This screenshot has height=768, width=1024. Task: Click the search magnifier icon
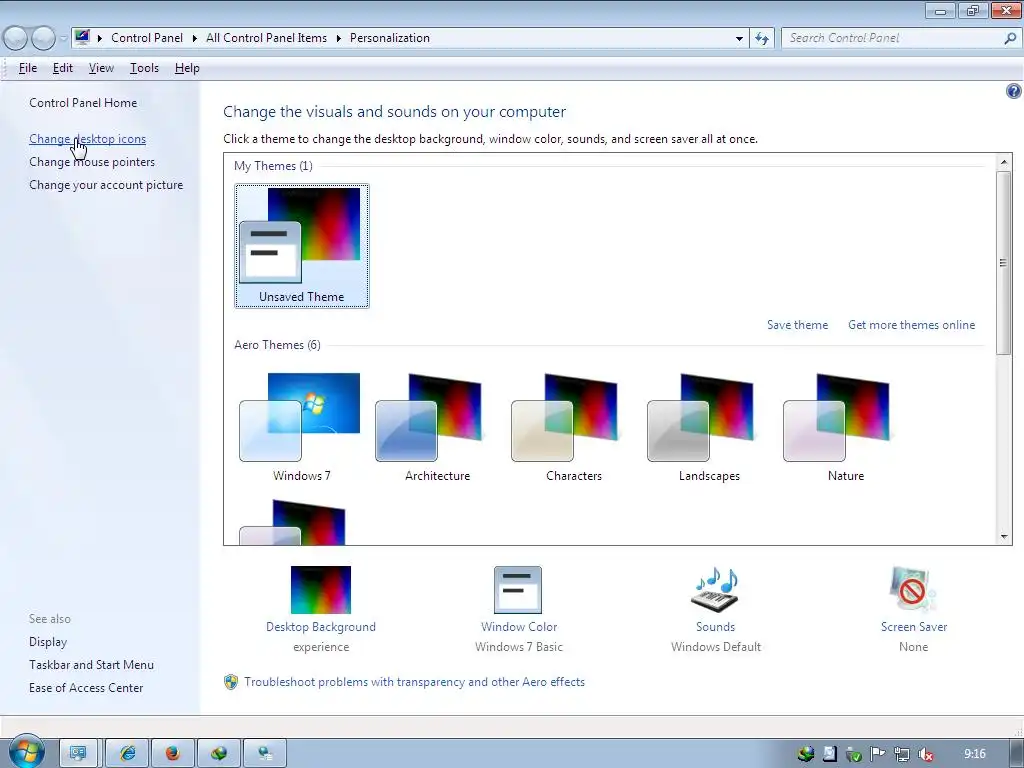[x=1010, y=39]
